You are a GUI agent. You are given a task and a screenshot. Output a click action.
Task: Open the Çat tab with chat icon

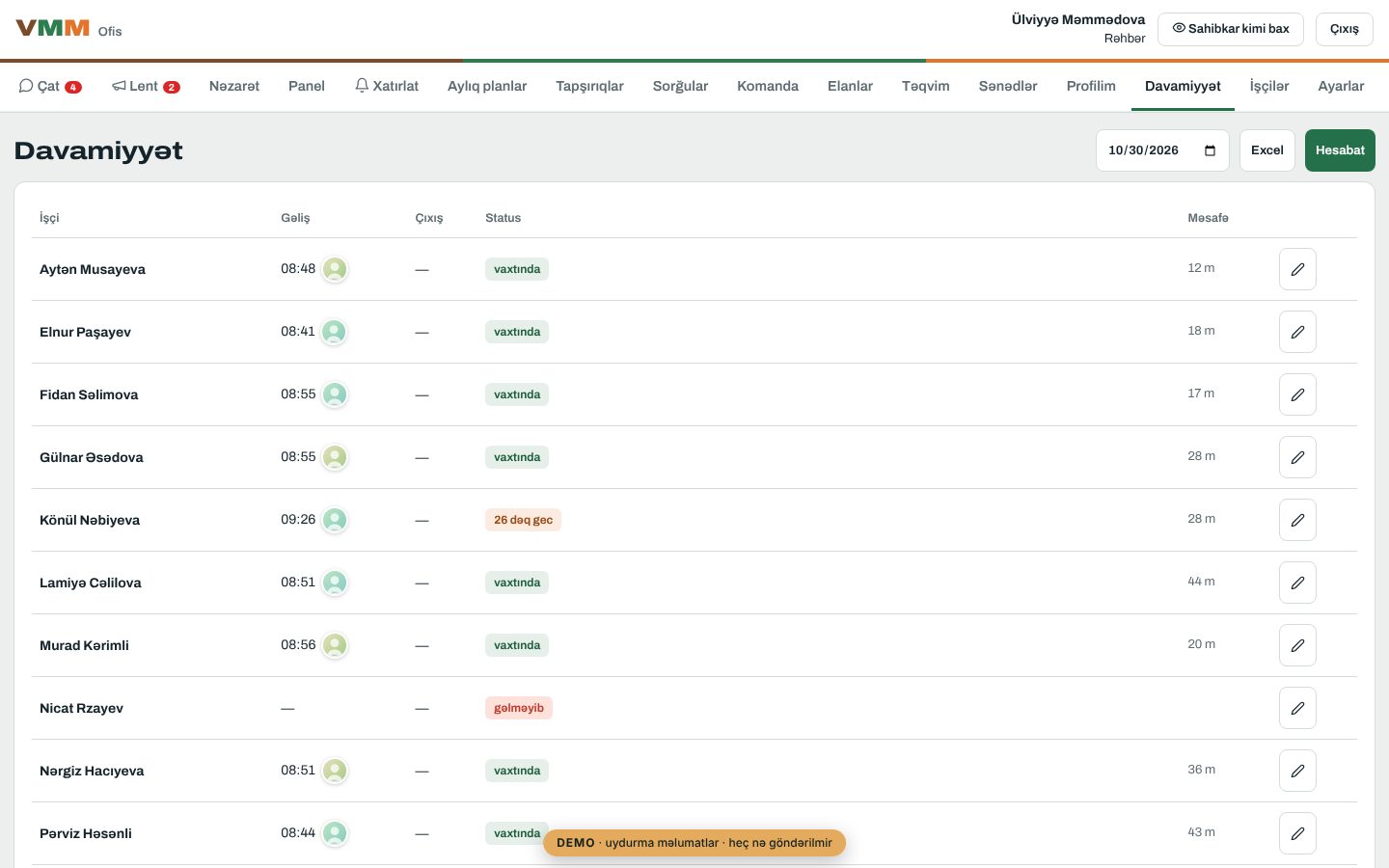pyautogui.click(x=50, y=86)
